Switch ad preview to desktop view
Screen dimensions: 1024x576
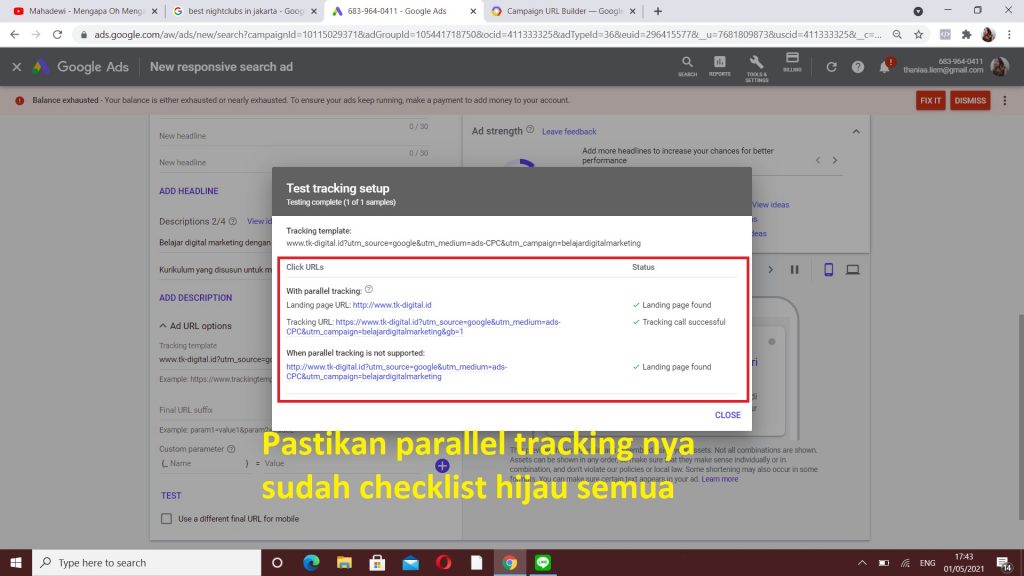coord(853,269)
